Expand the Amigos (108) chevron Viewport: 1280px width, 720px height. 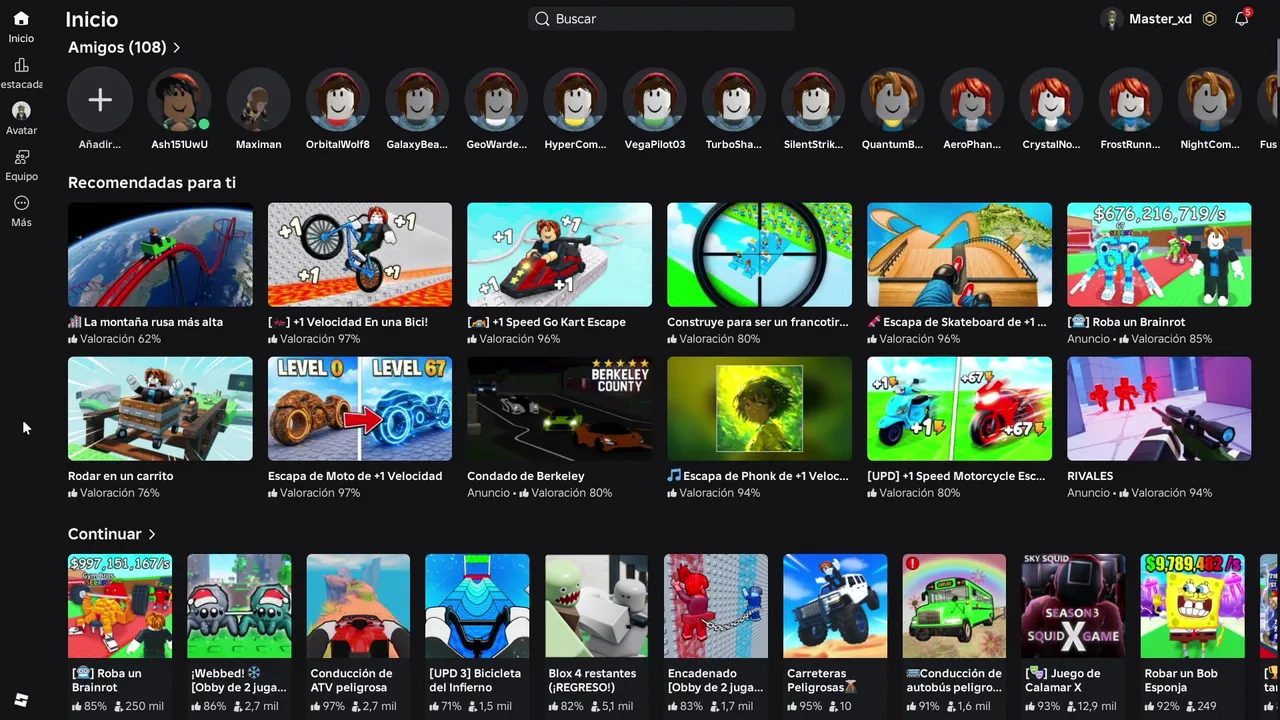point(177,48)
